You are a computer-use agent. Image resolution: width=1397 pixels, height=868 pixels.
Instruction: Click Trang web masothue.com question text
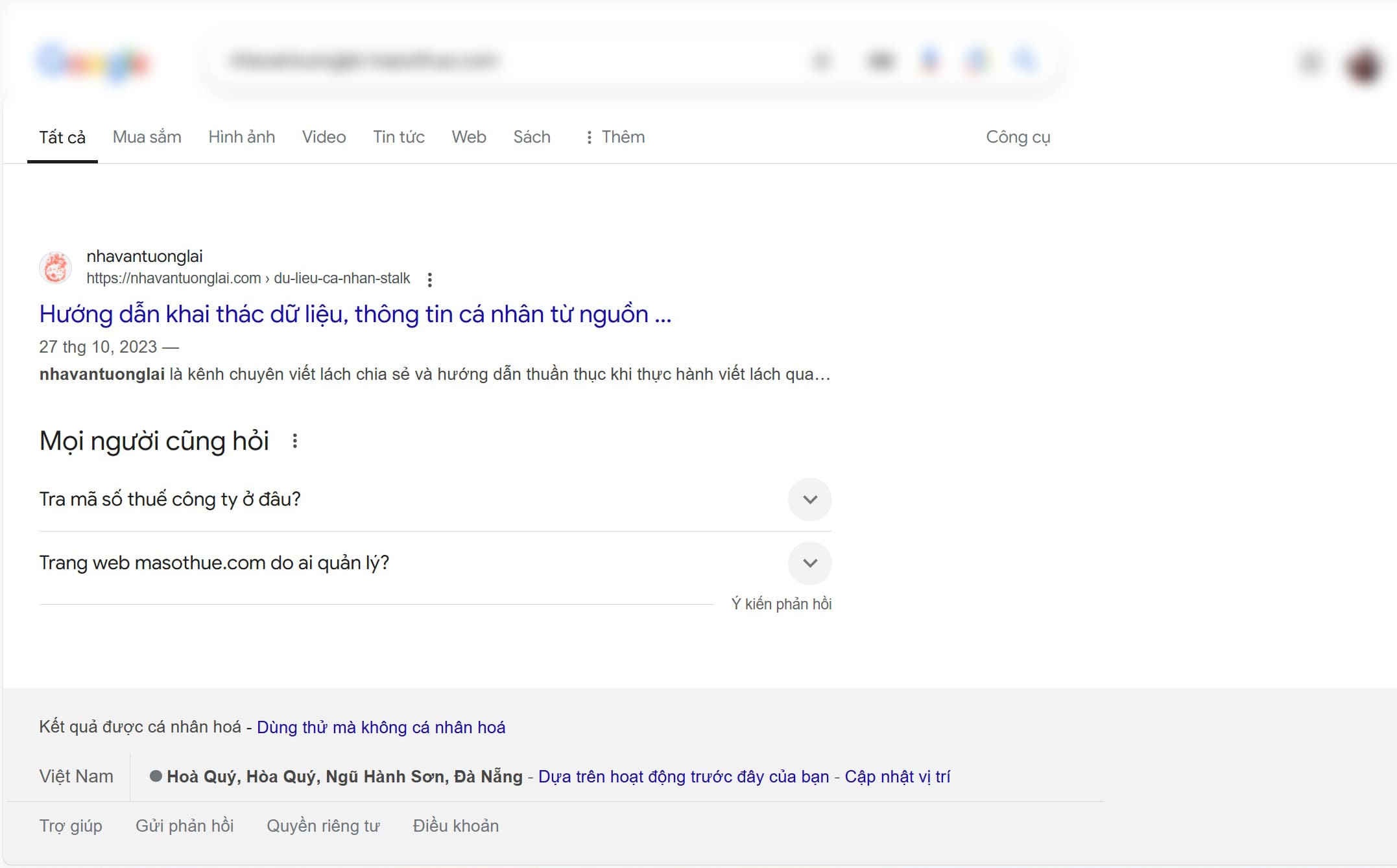(214, 563)
